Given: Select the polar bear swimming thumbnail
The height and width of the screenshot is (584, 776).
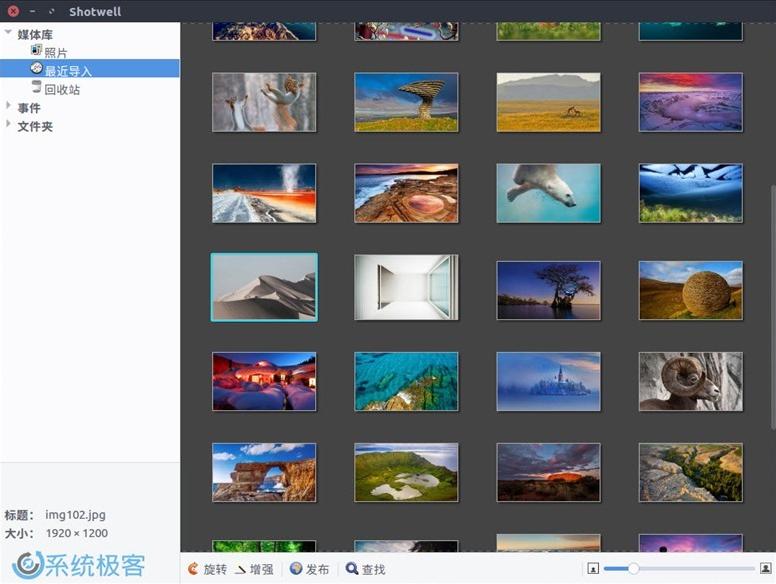Looking at the screenshot, I should tap(548, 193).
